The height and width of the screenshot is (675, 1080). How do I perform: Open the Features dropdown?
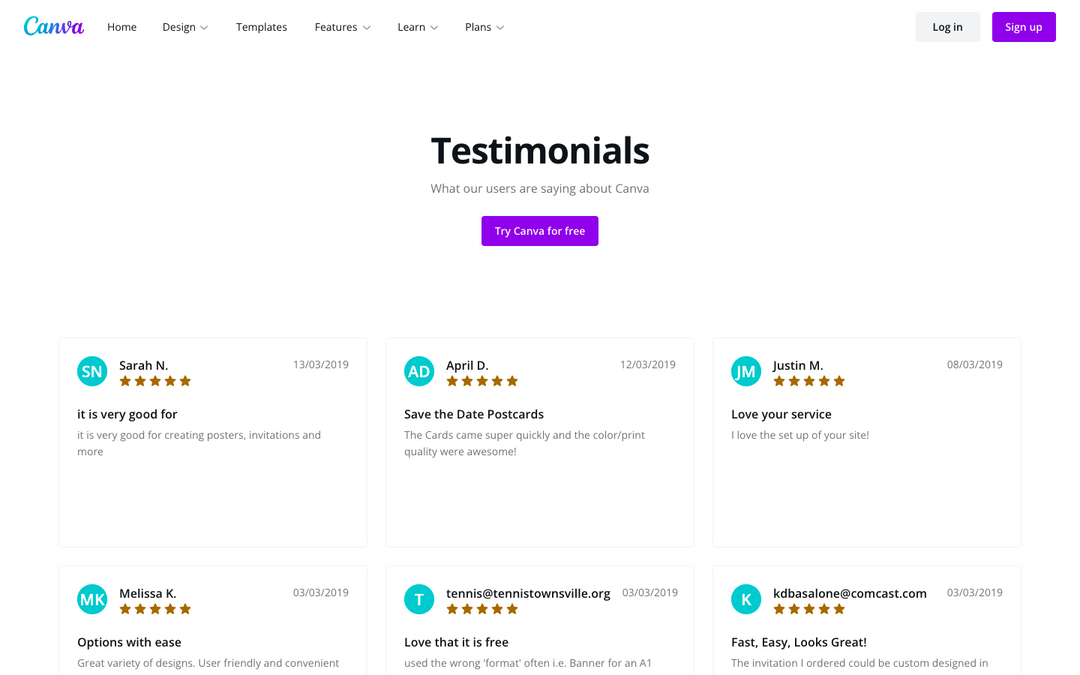(x=342, y=27)
